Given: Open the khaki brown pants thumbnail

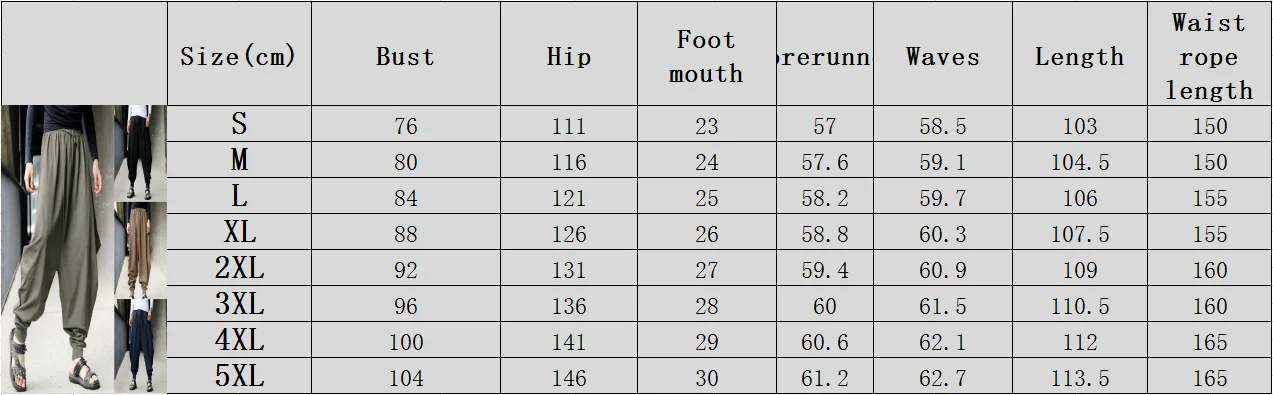Looking at the screenshot, I should (140, 248).
